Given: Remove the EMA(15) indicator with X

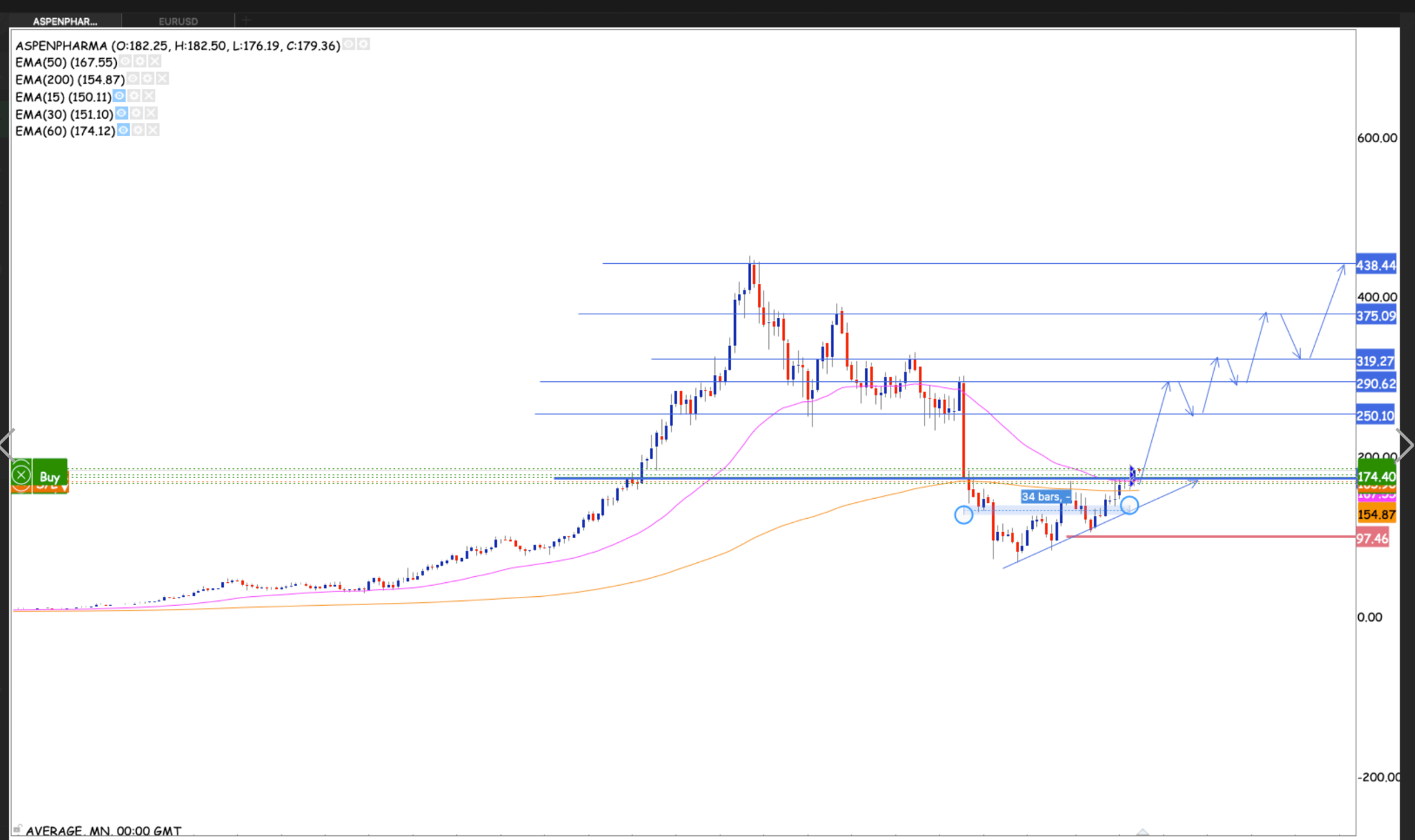Looking at the screenshot, I should (149, 96).
